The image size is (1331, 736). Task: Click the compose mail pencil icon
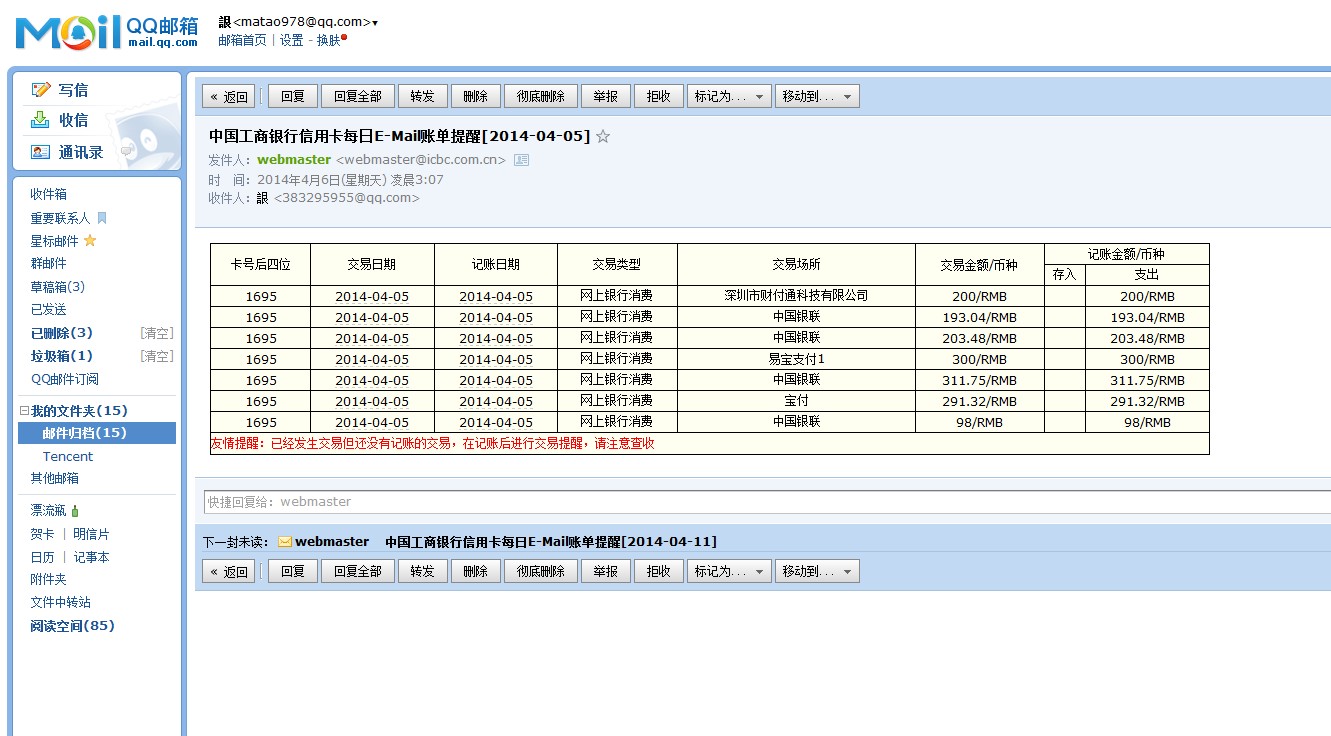click(x=40, y=90)
